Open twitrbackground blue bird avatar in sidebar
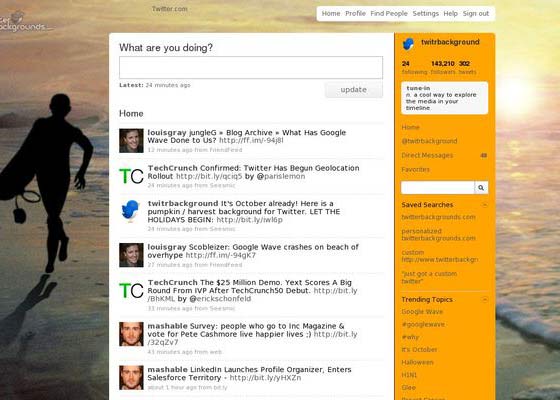560x400 pixels. pyautogui.click(x=409, y=44)
